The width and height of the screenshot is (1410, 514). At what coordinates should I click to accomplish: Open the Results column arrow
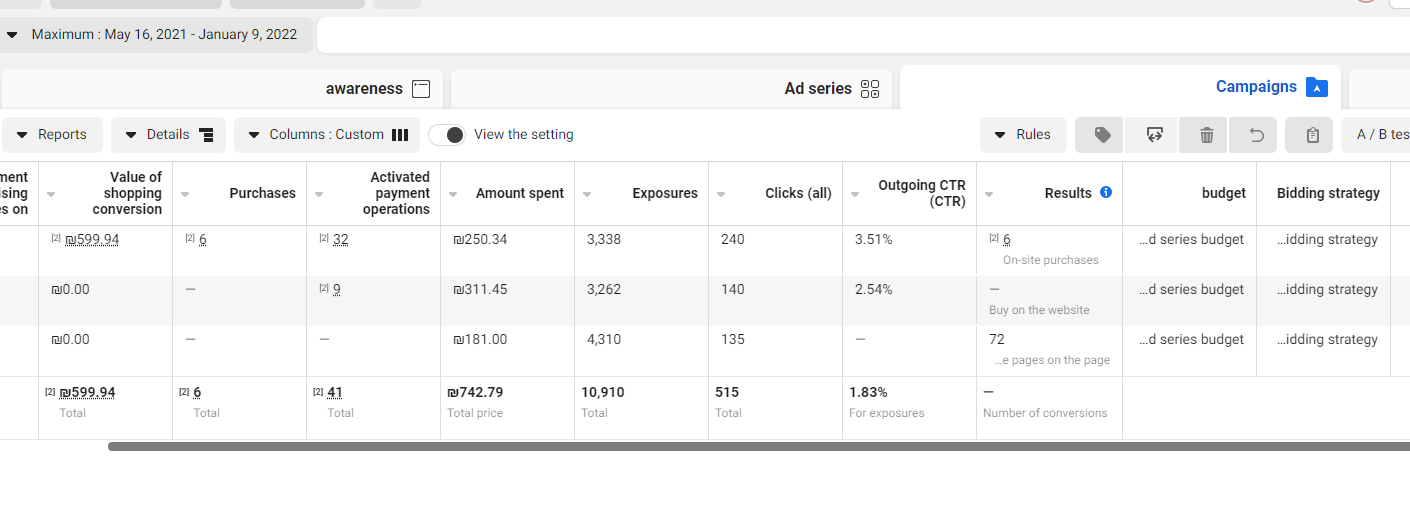click(990, 194)
